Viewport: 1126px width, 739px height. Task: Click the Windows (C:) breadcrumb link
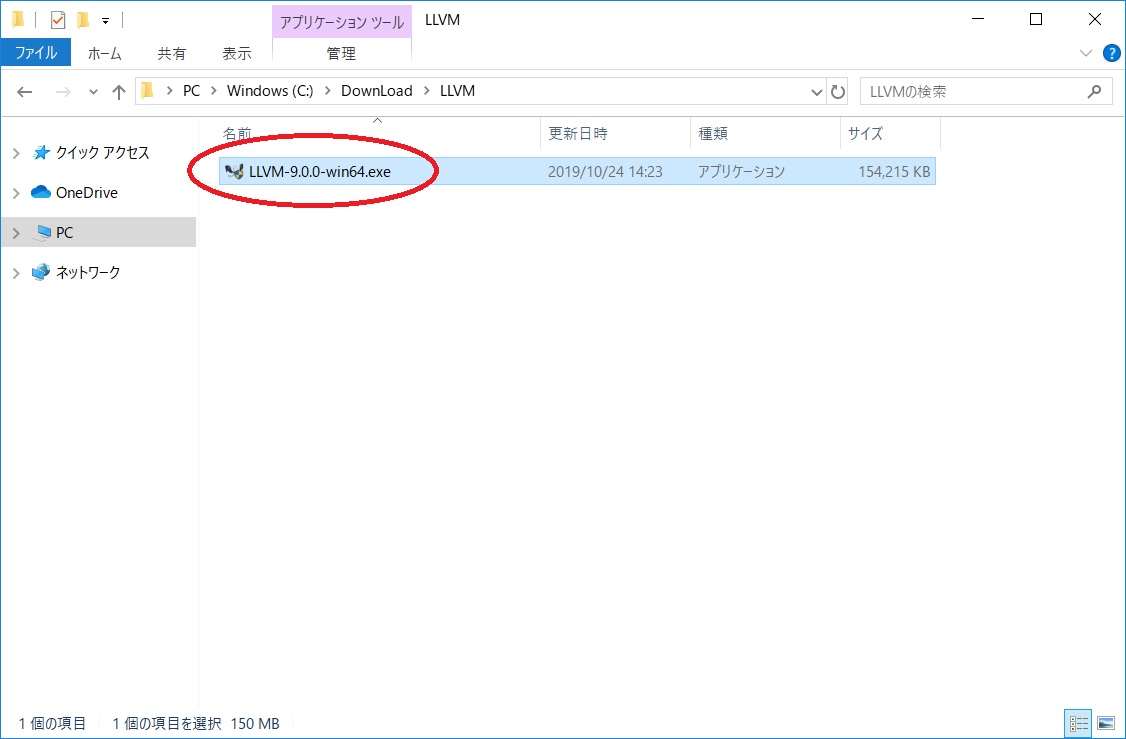pos(268,90)
